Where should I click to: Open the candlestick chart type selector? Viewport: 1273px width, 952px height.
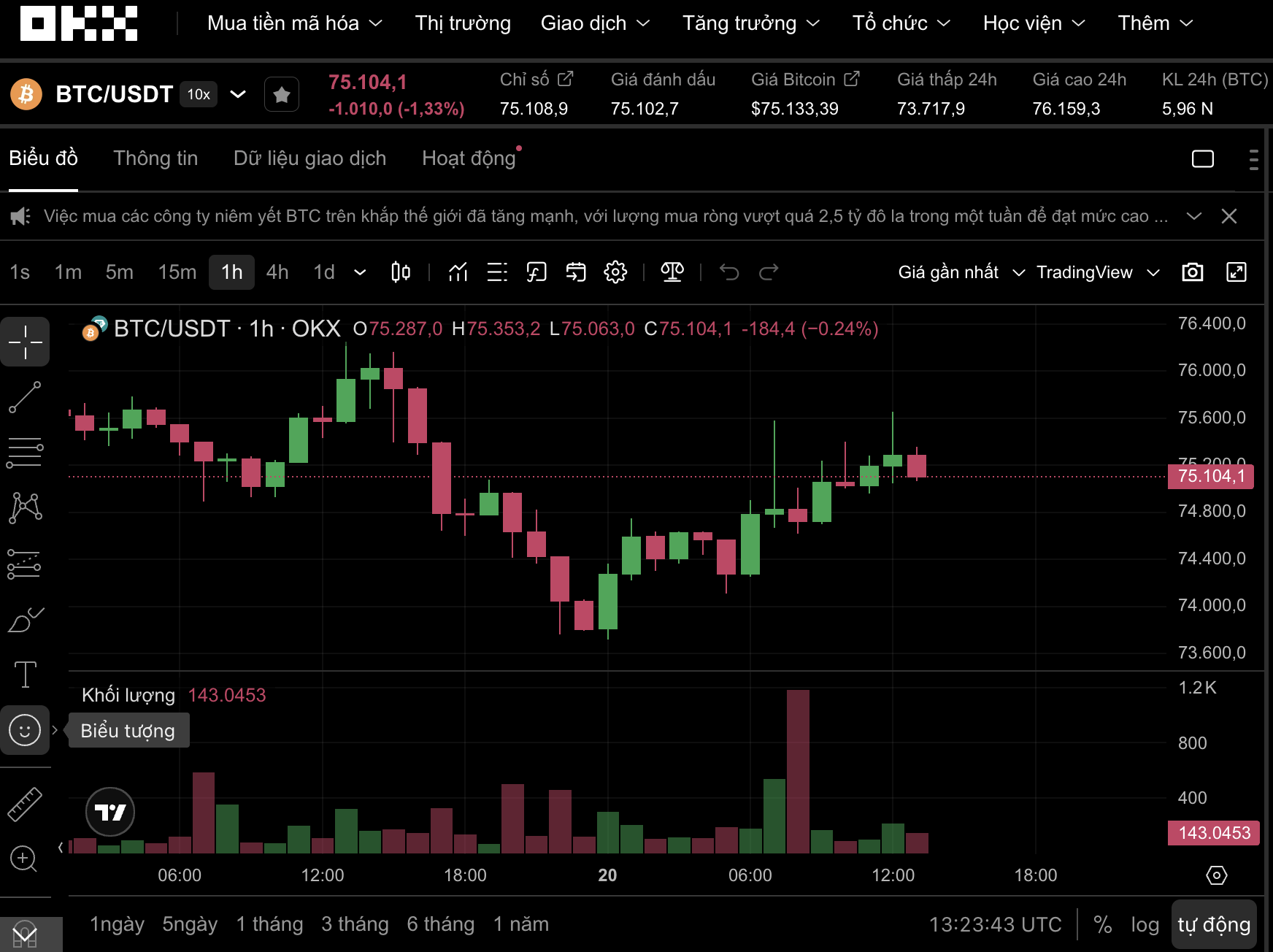[401, 272]
